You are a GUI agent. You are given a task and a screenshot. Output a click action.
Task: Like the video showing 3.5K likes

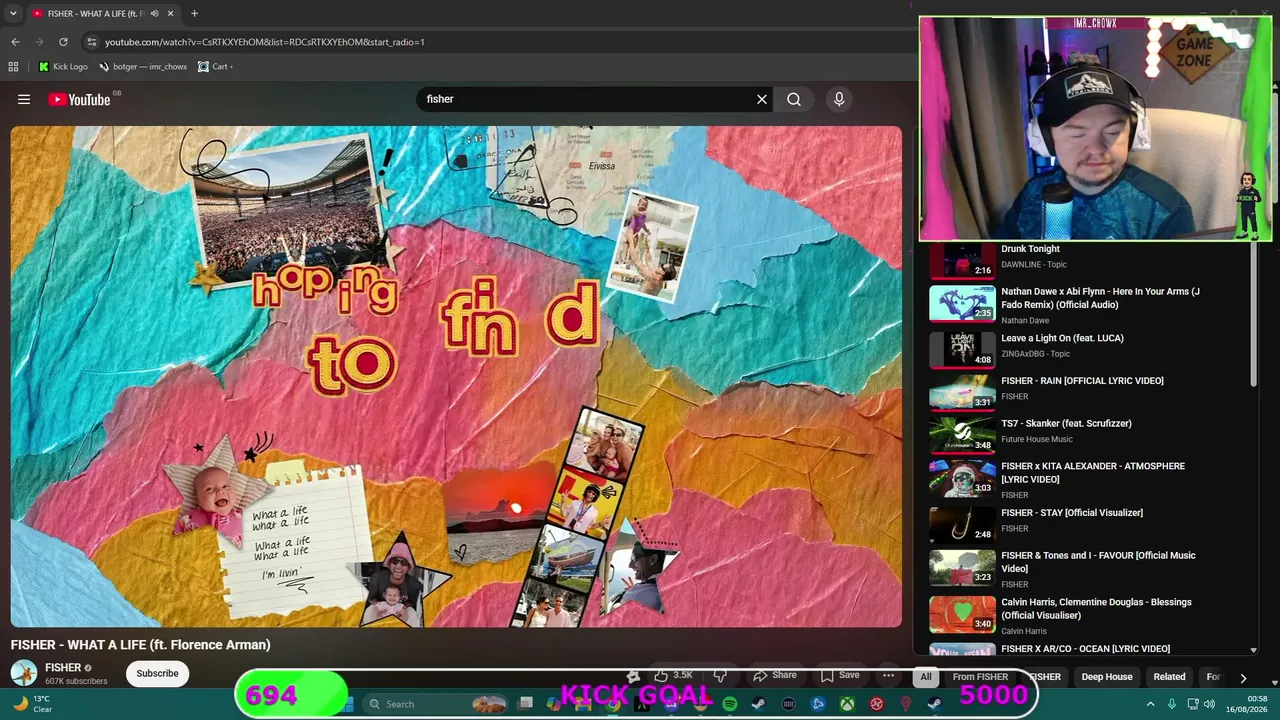pos(674,675)
